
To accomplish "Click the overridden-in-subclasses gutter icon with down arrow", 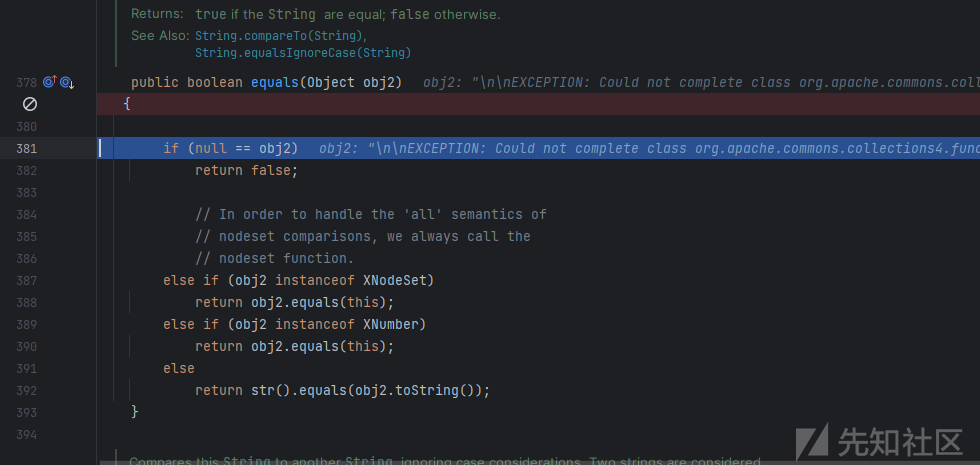I will click(68, 82).
